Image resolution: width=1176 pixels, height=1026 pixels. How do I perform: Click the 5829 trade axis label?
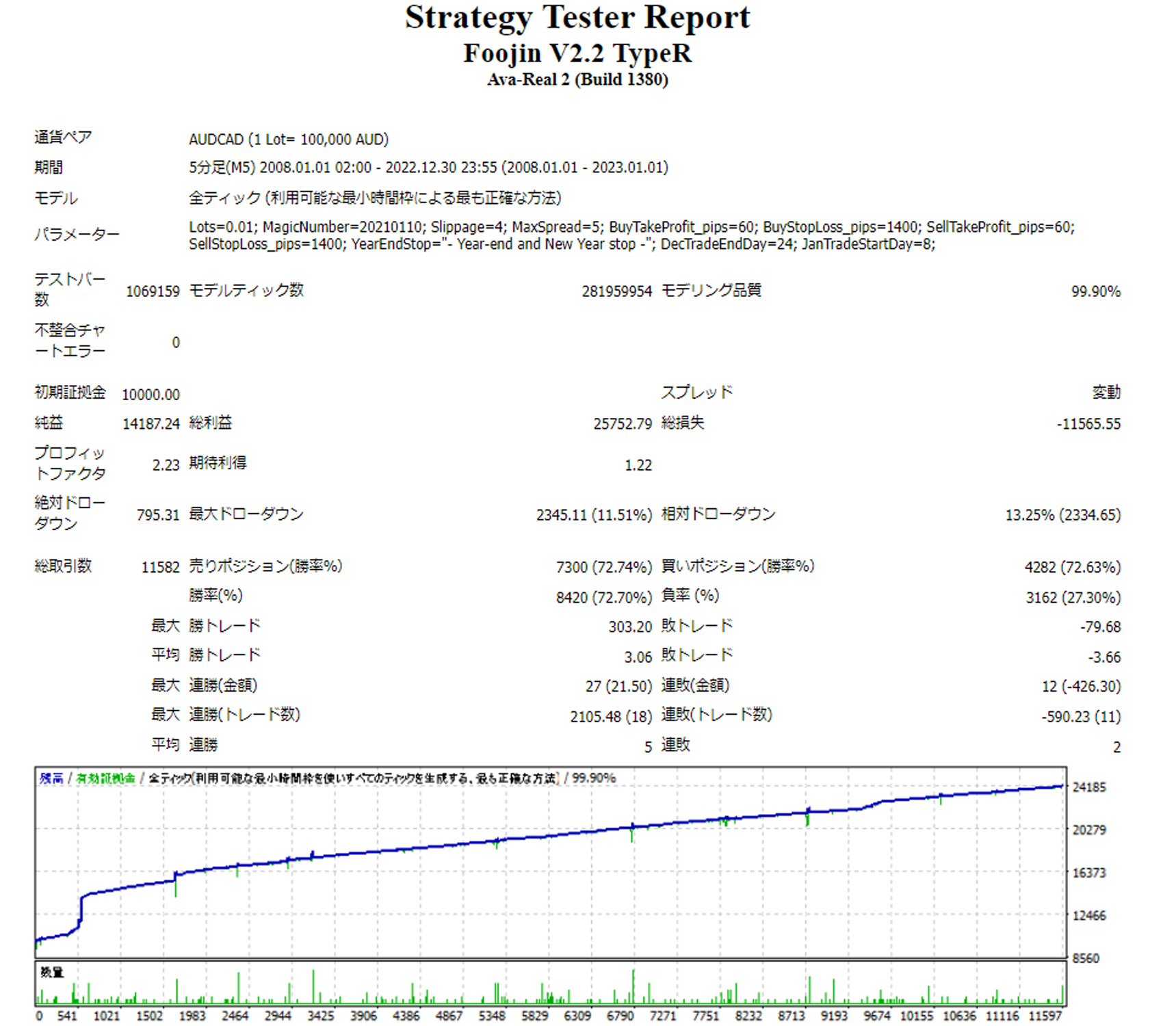pos(534,1016)
